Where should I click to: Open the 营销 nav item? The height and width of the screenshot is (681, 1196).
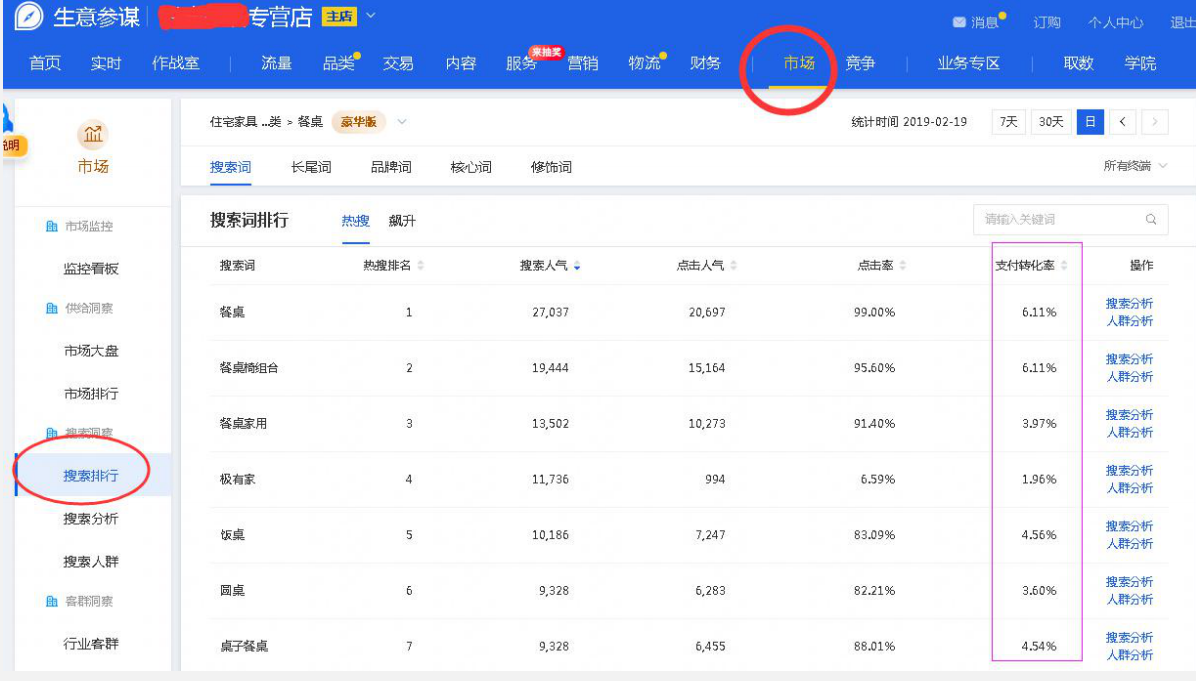point(583,63)
